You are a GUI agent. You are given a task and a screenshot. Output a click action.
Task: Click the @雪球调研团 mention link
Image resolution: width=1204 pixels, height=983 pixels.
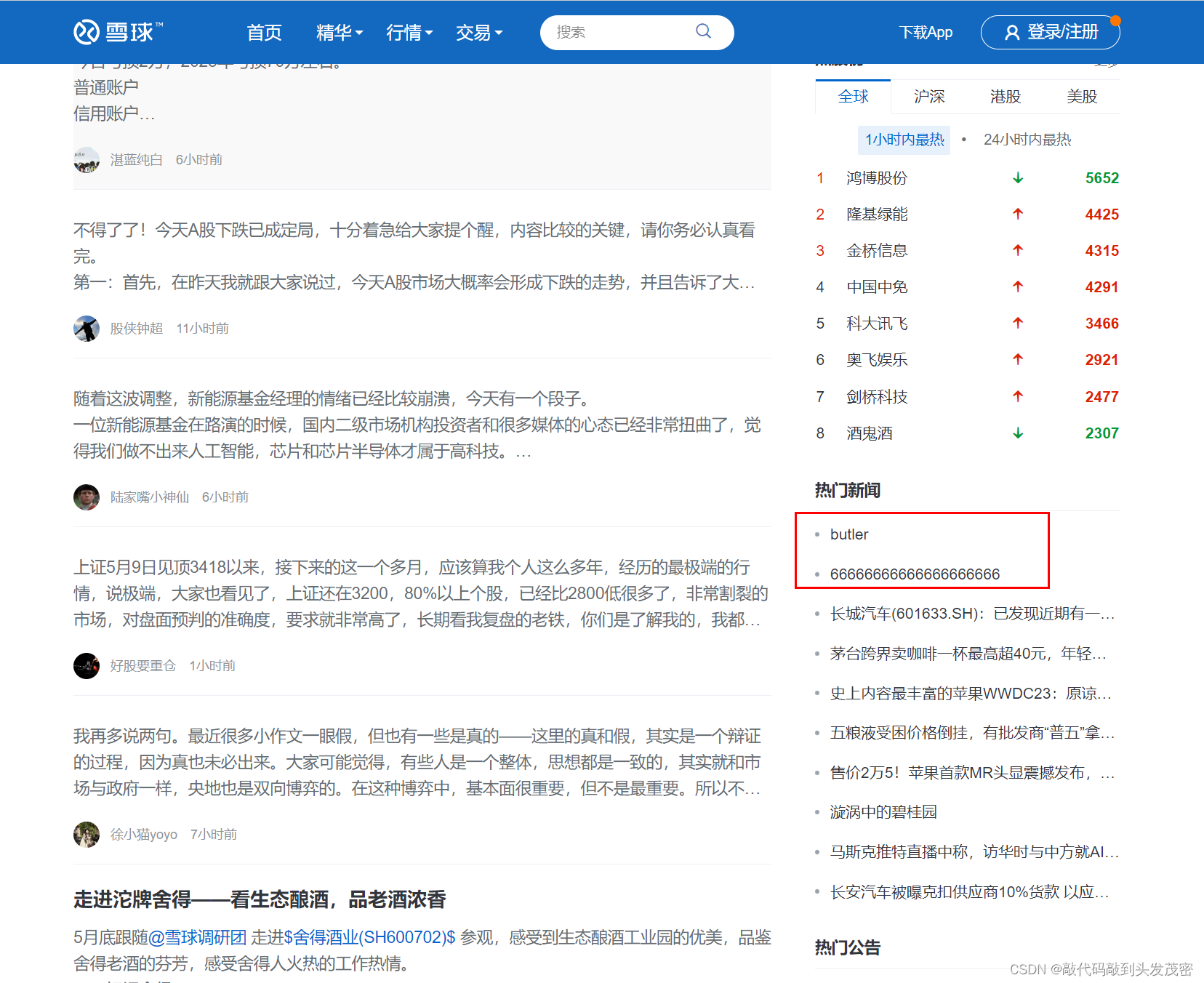click(x=197, y=938)
